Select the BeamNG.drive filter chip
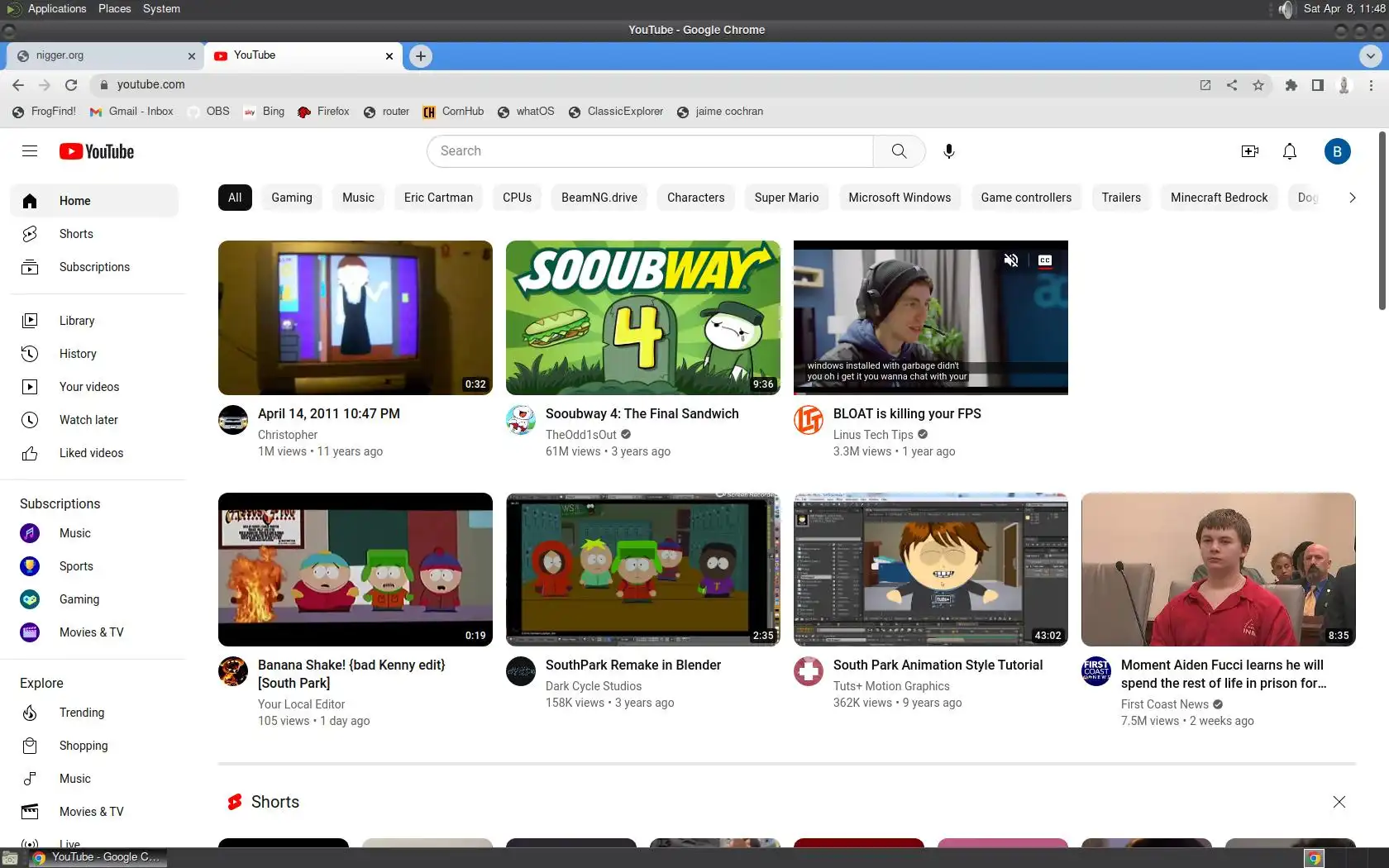The width and height of the screenshot is (1389, 868). (x=599, y=198)
